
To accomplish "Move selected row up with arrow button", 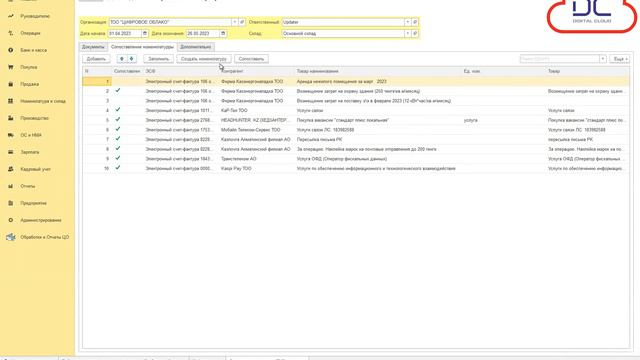I will [122, 59].
